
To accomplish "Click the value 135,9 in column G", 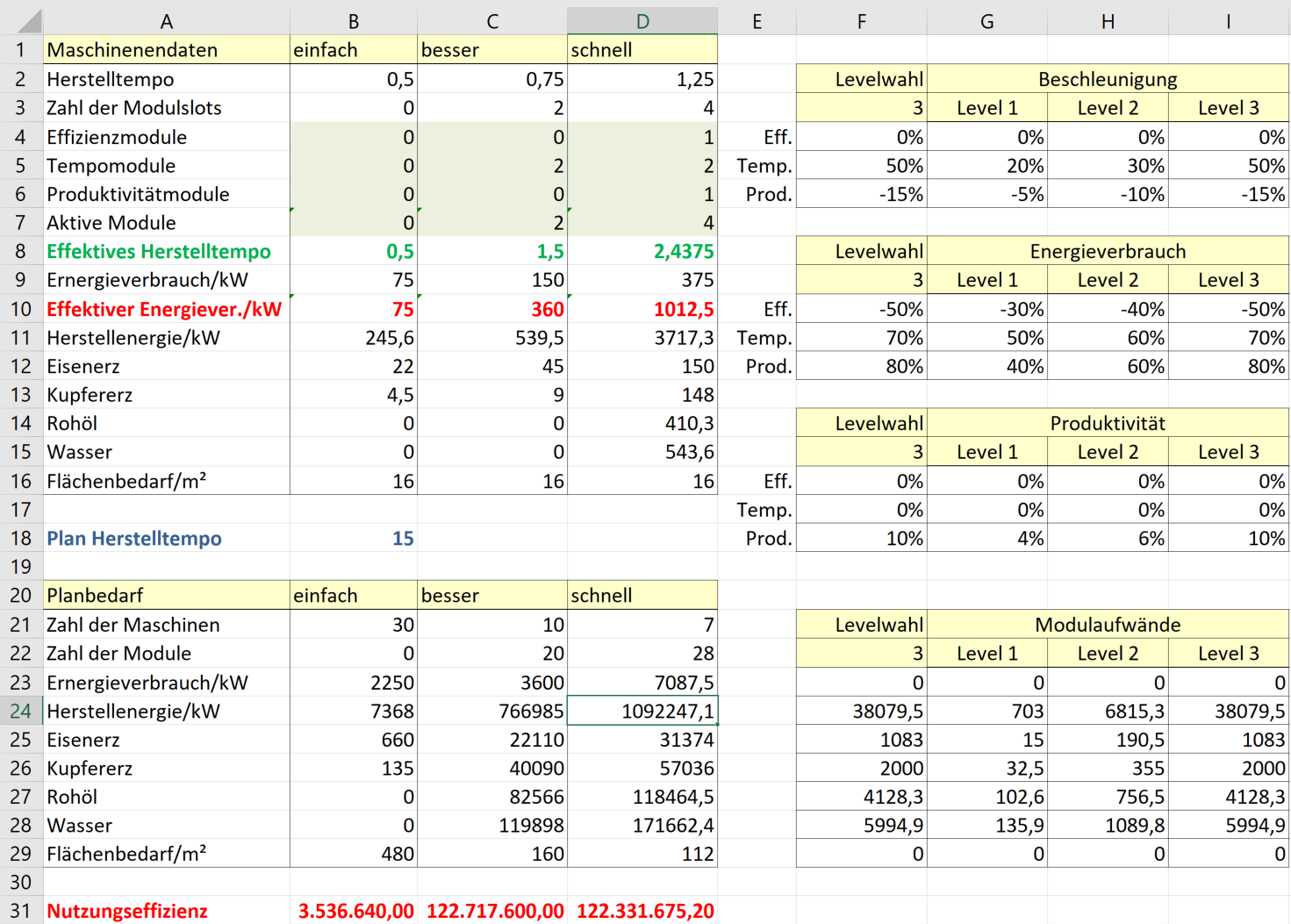I will [987, 825].
